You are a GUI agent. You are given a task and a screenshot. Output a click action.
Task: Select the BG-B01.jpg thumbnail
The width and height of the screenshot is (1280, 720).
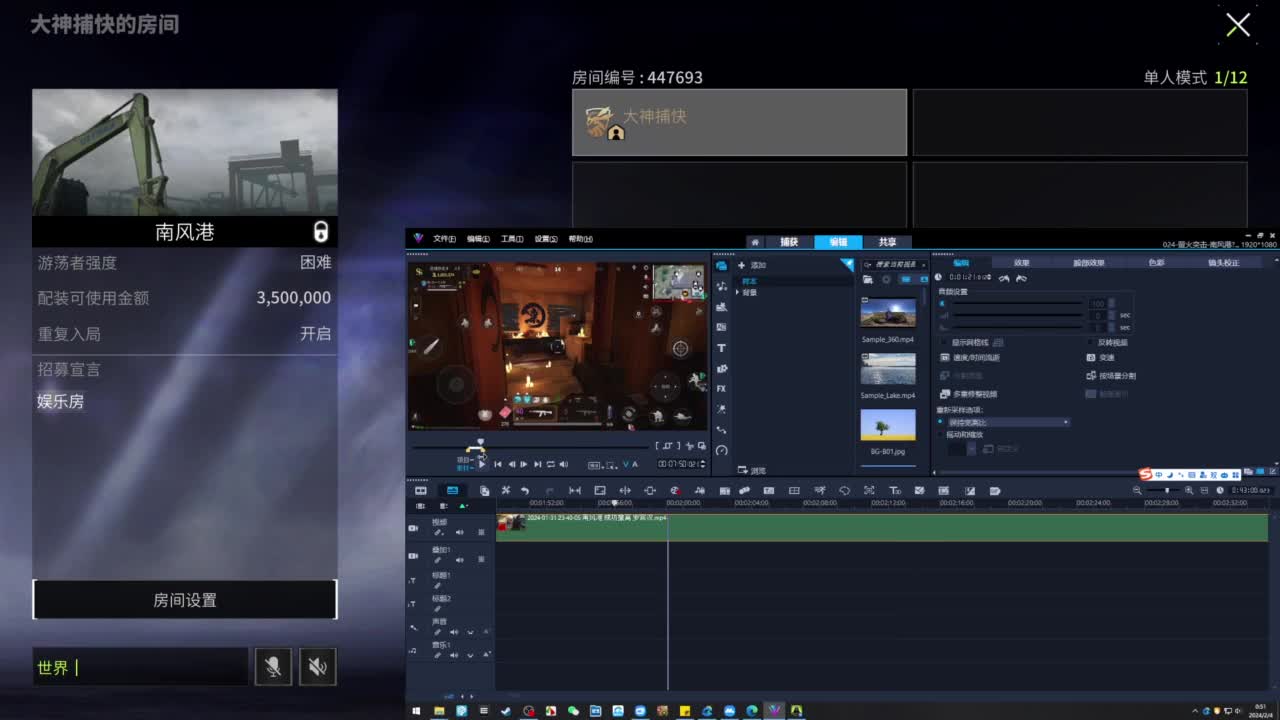click(x=888, y=425)
